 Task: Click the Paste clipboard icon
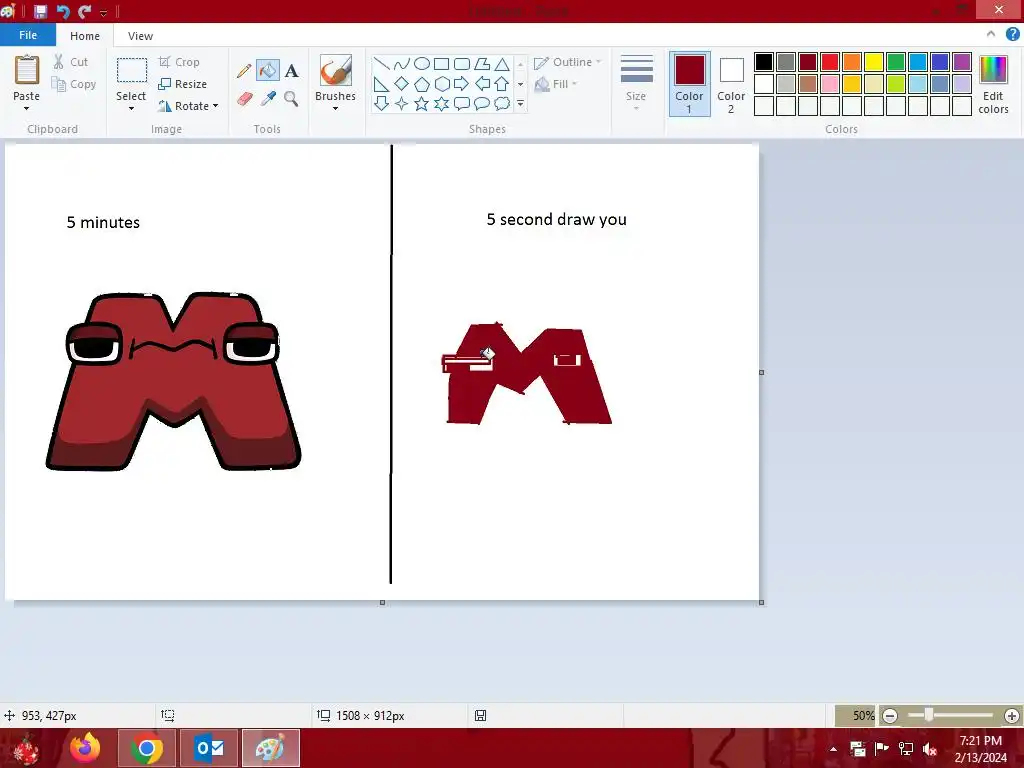27,69
